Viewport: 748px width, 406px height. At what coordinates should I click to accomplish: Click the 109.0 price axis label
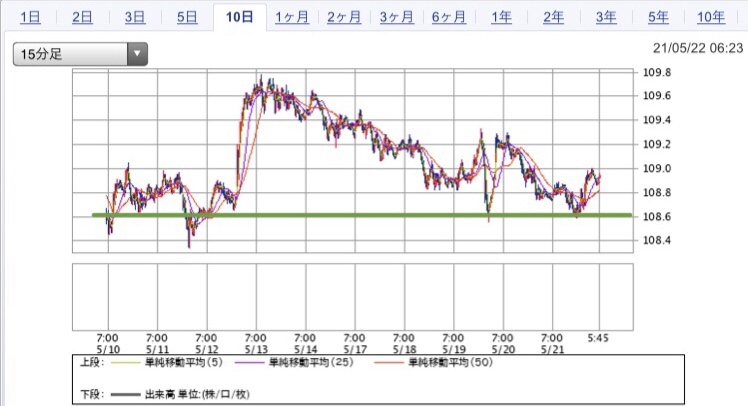(x=657, y=168)
